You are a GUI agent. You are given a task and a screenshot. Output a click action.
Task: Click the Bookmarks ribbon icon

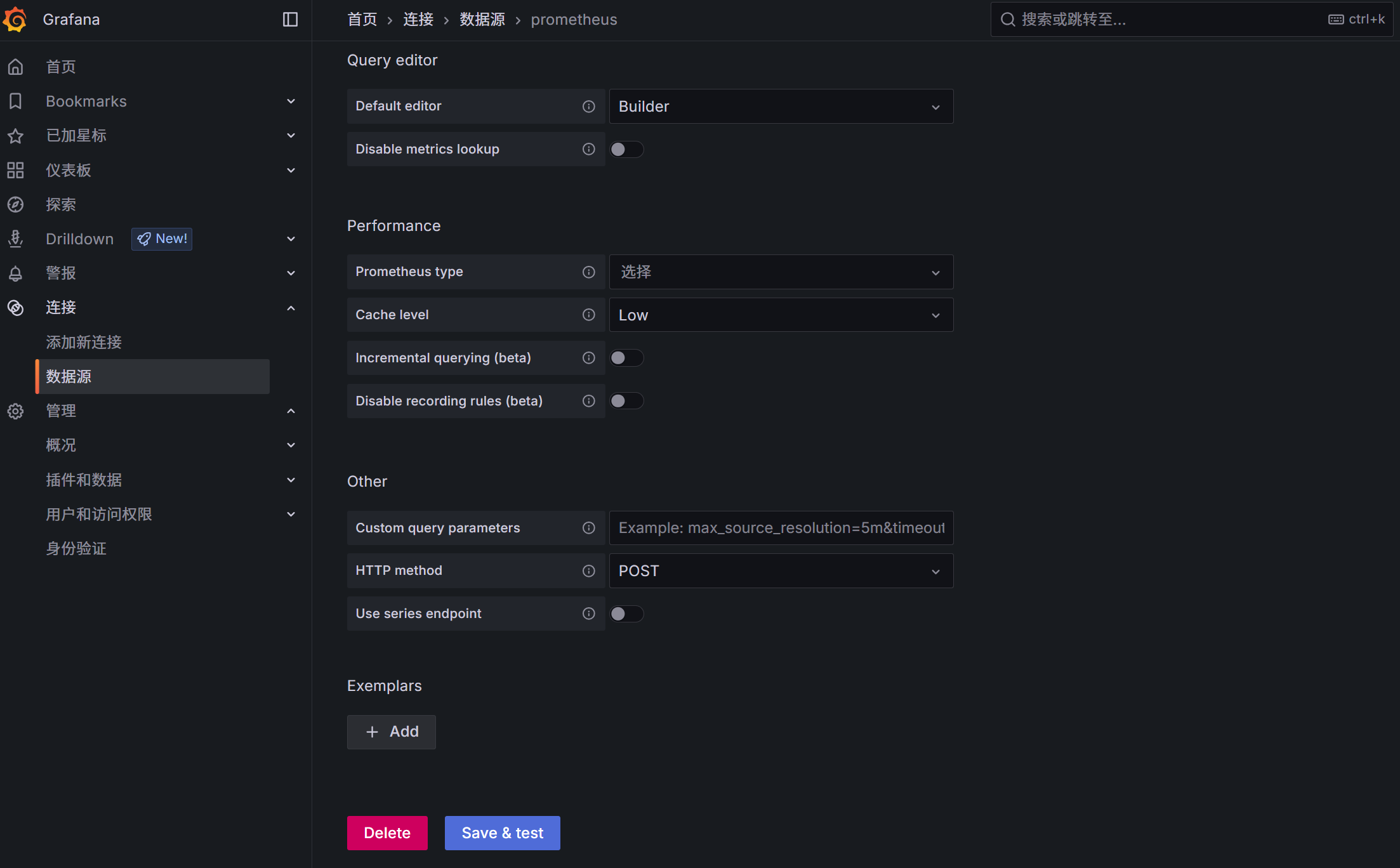(x=15, y=101)
